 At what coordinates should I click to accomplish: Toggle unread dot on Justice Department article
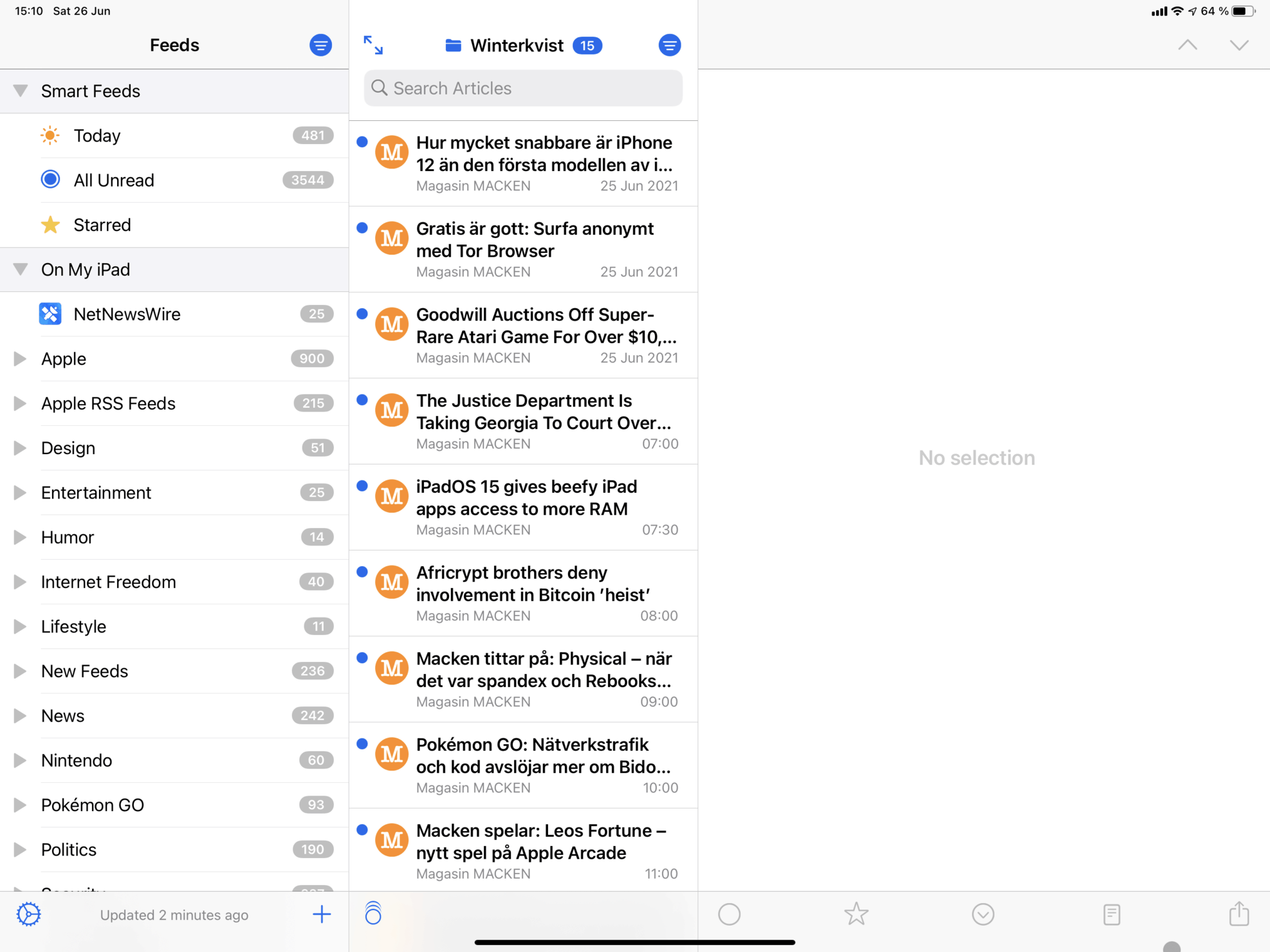[x=362, y=399]
